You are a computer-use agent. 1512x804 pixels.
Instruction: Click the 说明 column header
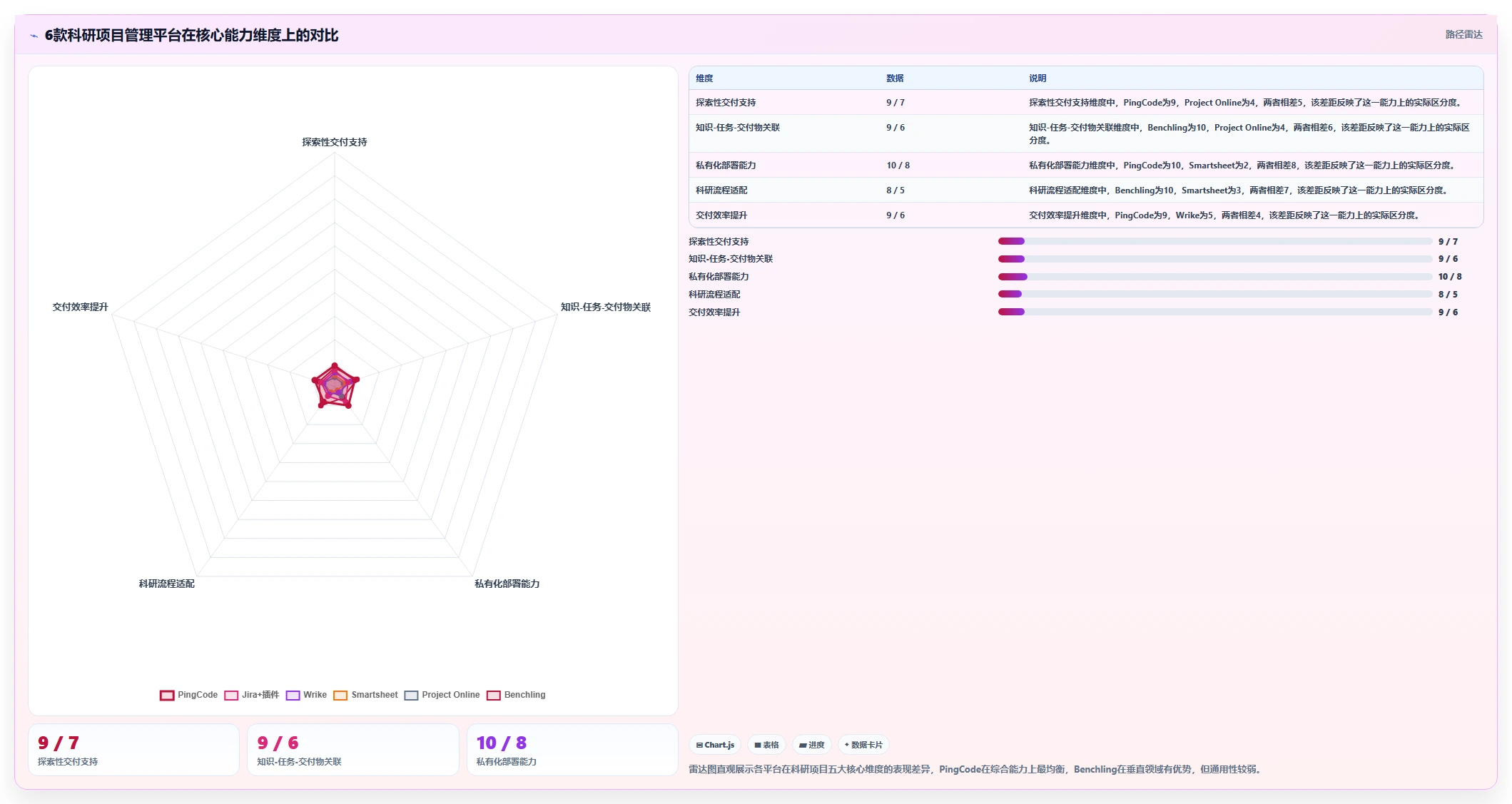point(1037,78)
